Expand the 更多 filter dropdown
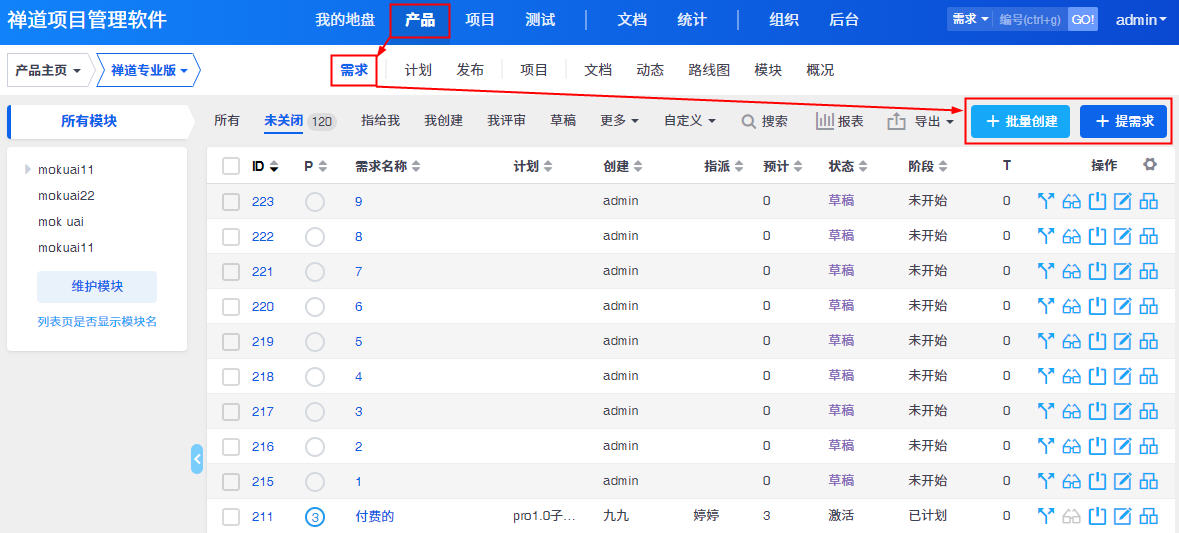This screenshot has width=1179, height=533. coord(619,121)
